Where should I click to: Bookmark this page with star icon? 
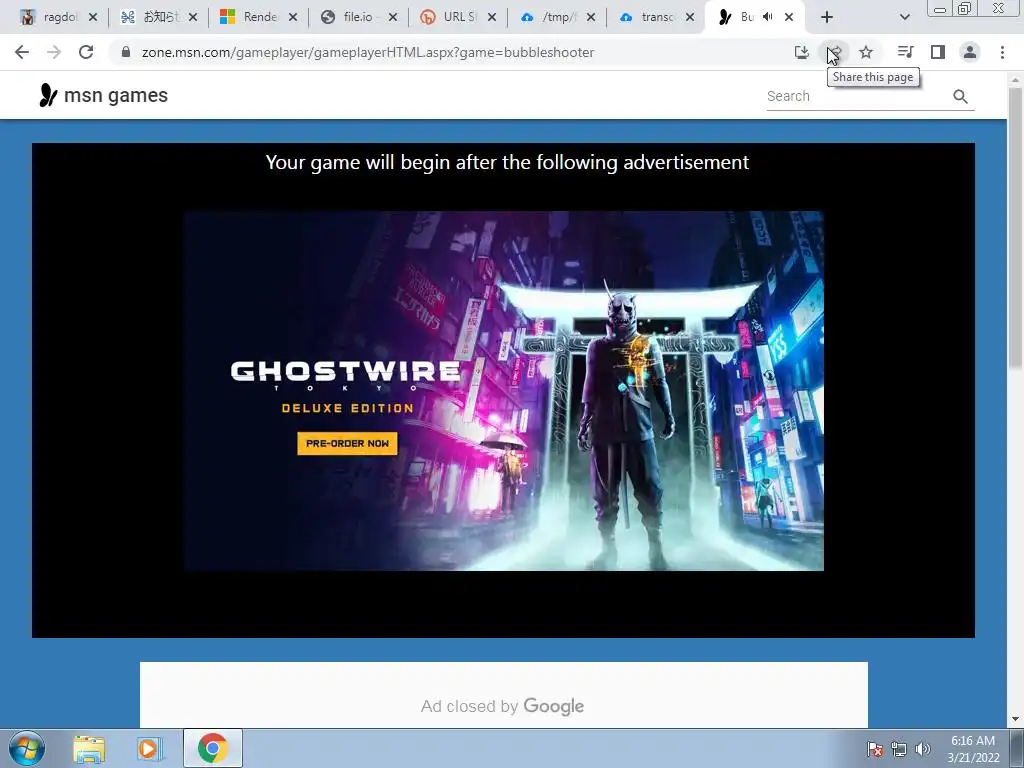[866, 52]
